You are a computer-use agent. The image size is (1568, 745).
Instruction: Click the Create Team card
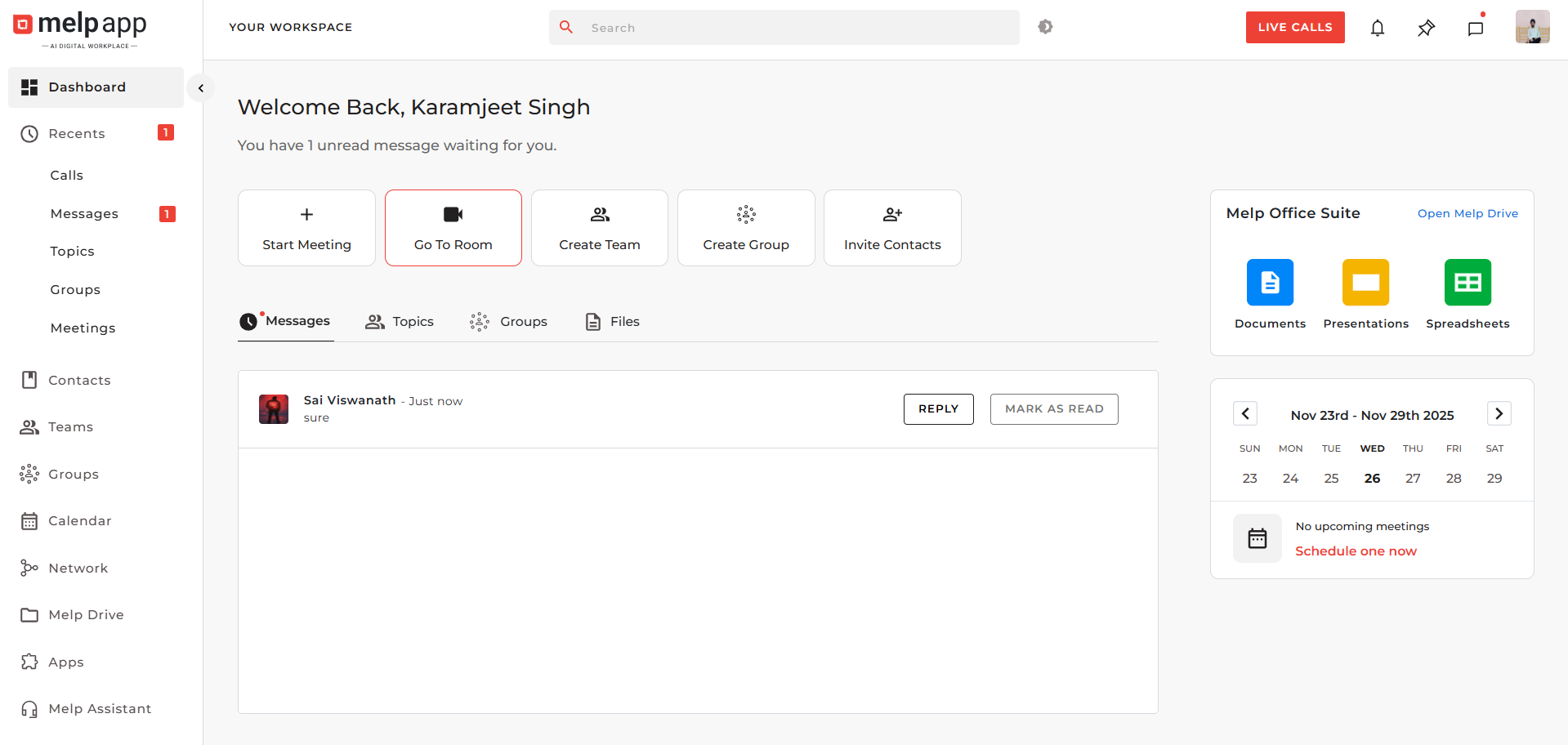[600, 228]
